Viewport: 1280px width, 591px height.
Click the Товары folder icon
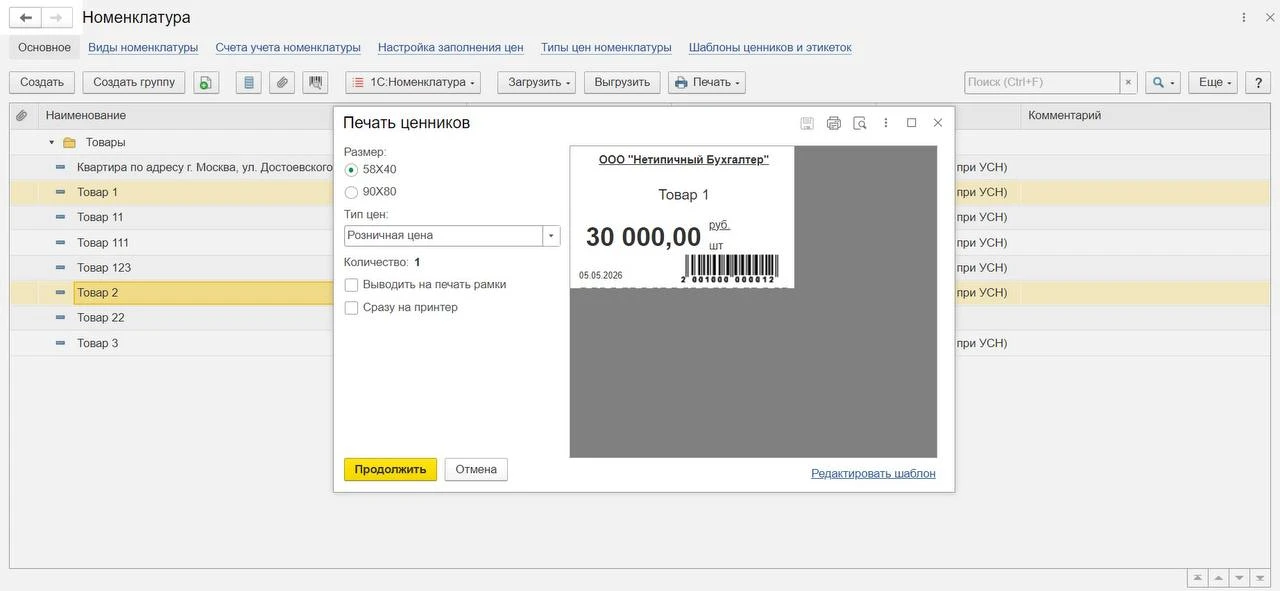pyautogui.click(x=69, y=143)
